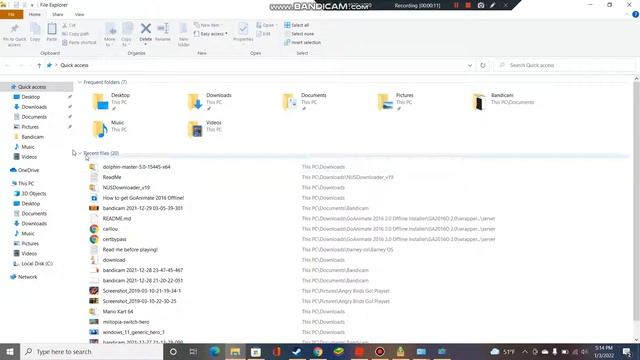Image resolution: width=640 pixels, height=360 pixels.
Task: Click the New folder icon
Action: (x=184, y=35)
